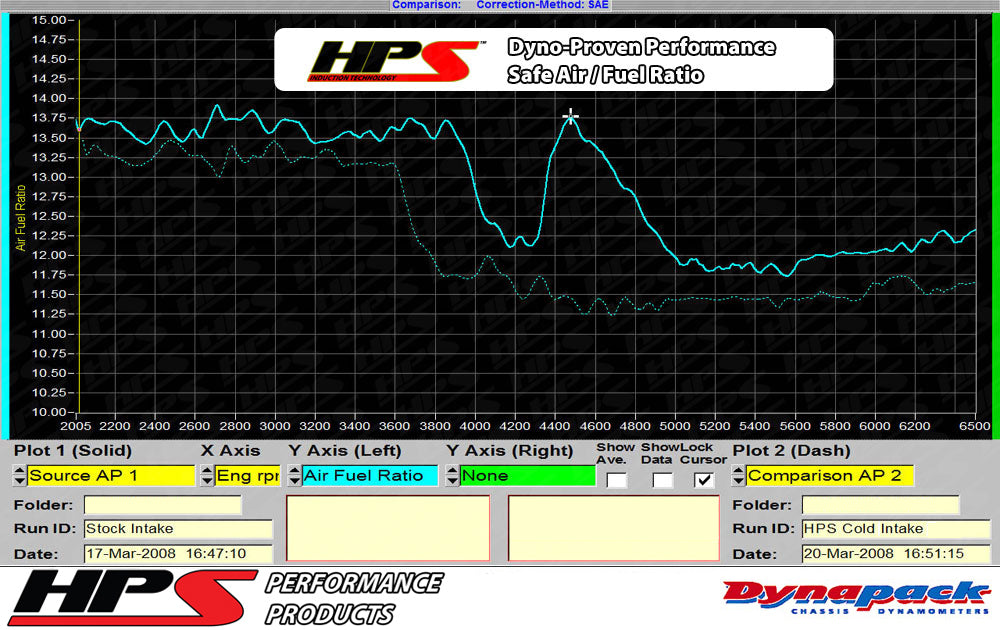Screen dimensions: 1000x630
Task: Open the Plot 2 dropdown showing Comparison AP 2
Action: (x=830, y=476)
